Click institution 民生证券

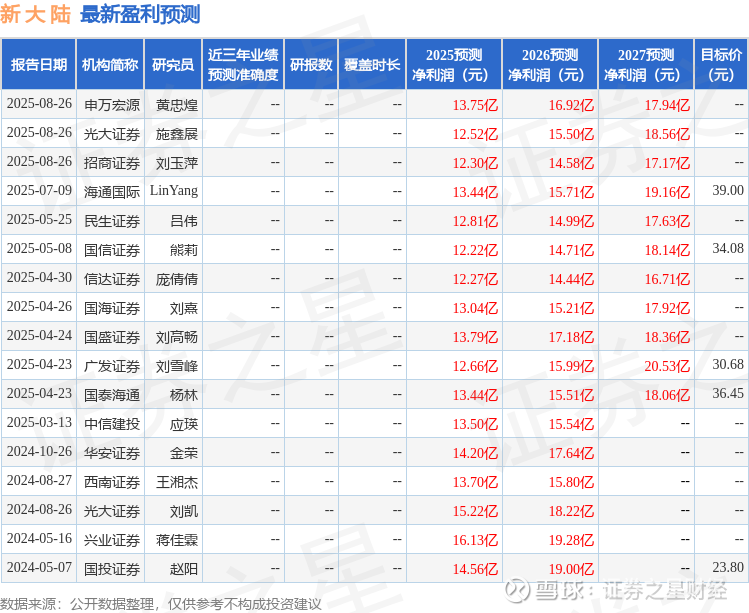point(112,221)
